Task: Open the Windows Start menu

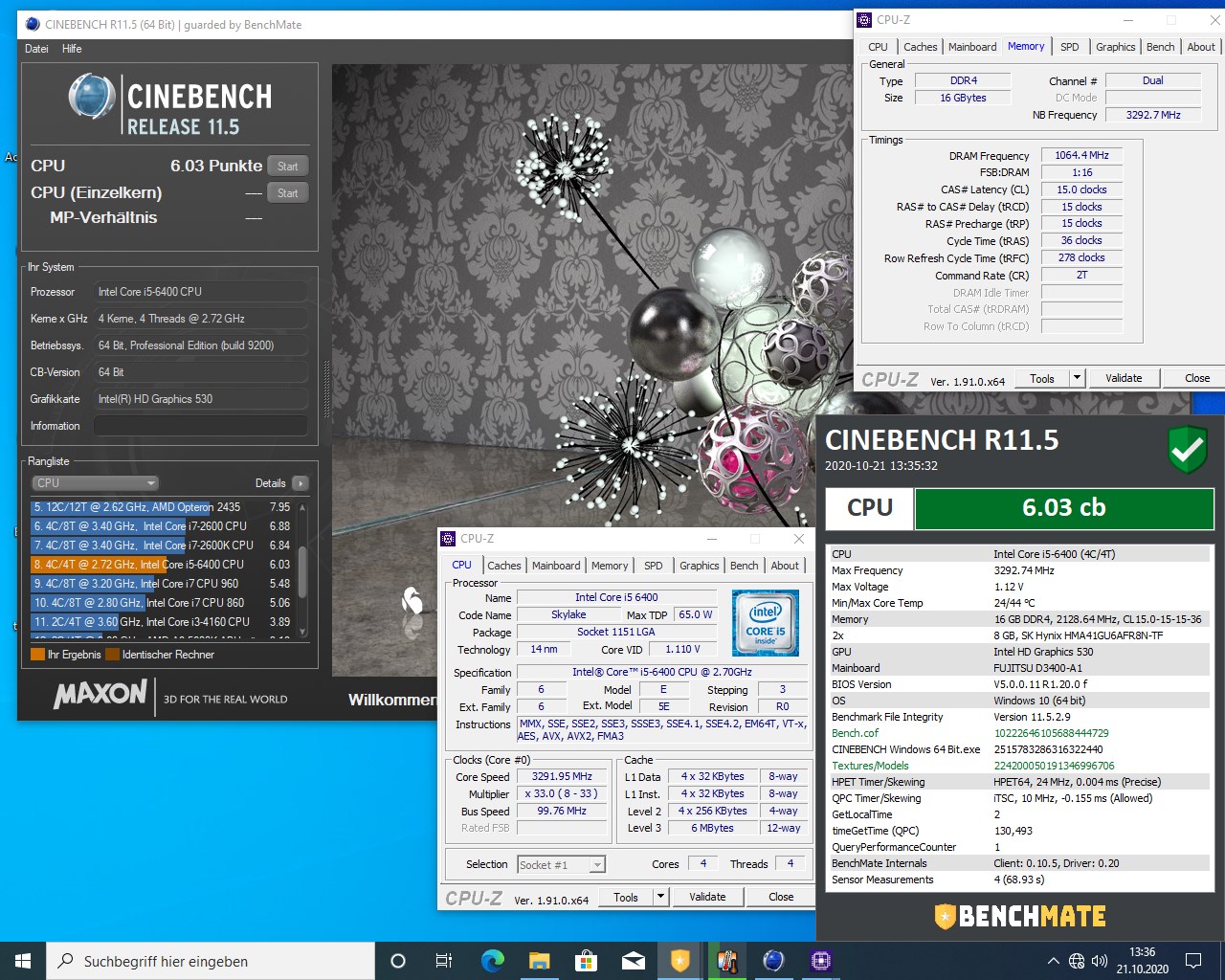Action: pos(23,961)
